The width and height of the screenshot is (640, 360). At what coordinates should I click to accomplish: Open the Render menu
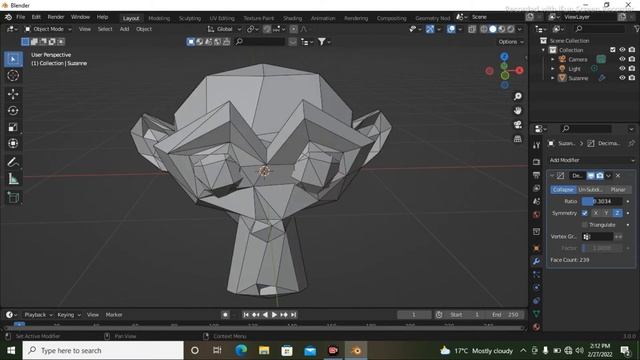point(56,17)
